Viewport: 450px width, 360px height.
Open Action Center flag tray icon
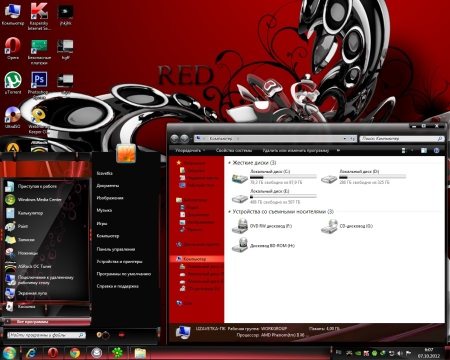[x=408, y=353]
